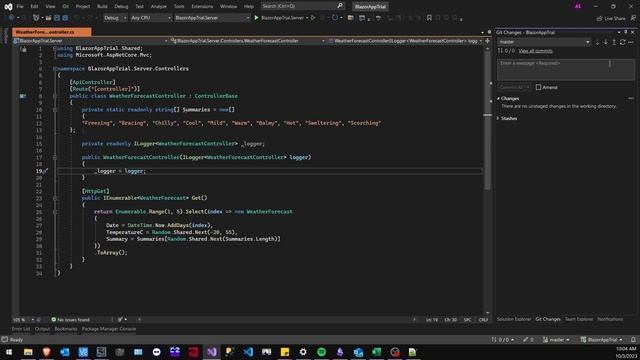
Task: Open the Any CPU platform dropdown
Action: point(151,18)
